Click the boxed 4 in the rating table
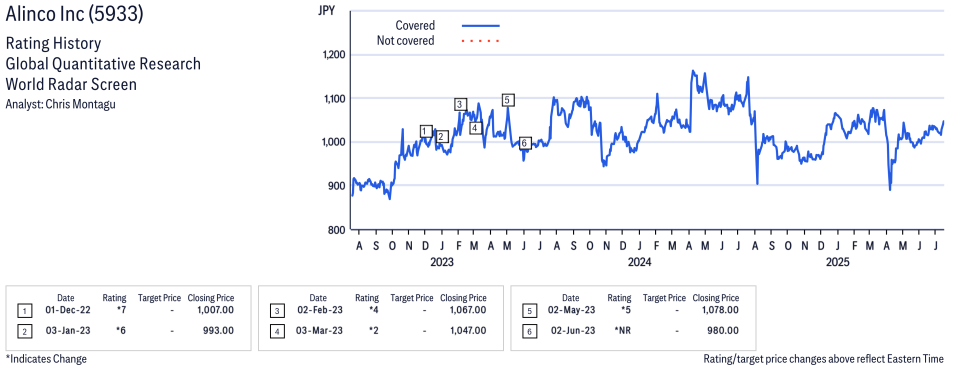The height and width of the screenshot is (365, 955). tap(277, 331)
